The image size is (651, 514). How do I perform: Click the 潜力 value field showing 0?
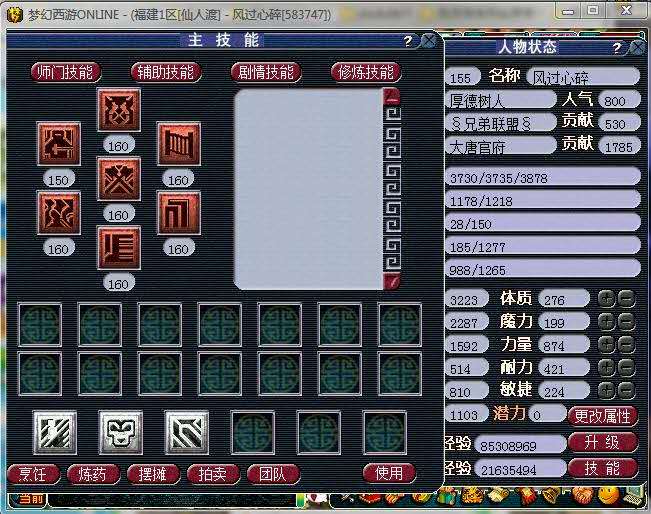pyautogui.click(x=548, y=414)
